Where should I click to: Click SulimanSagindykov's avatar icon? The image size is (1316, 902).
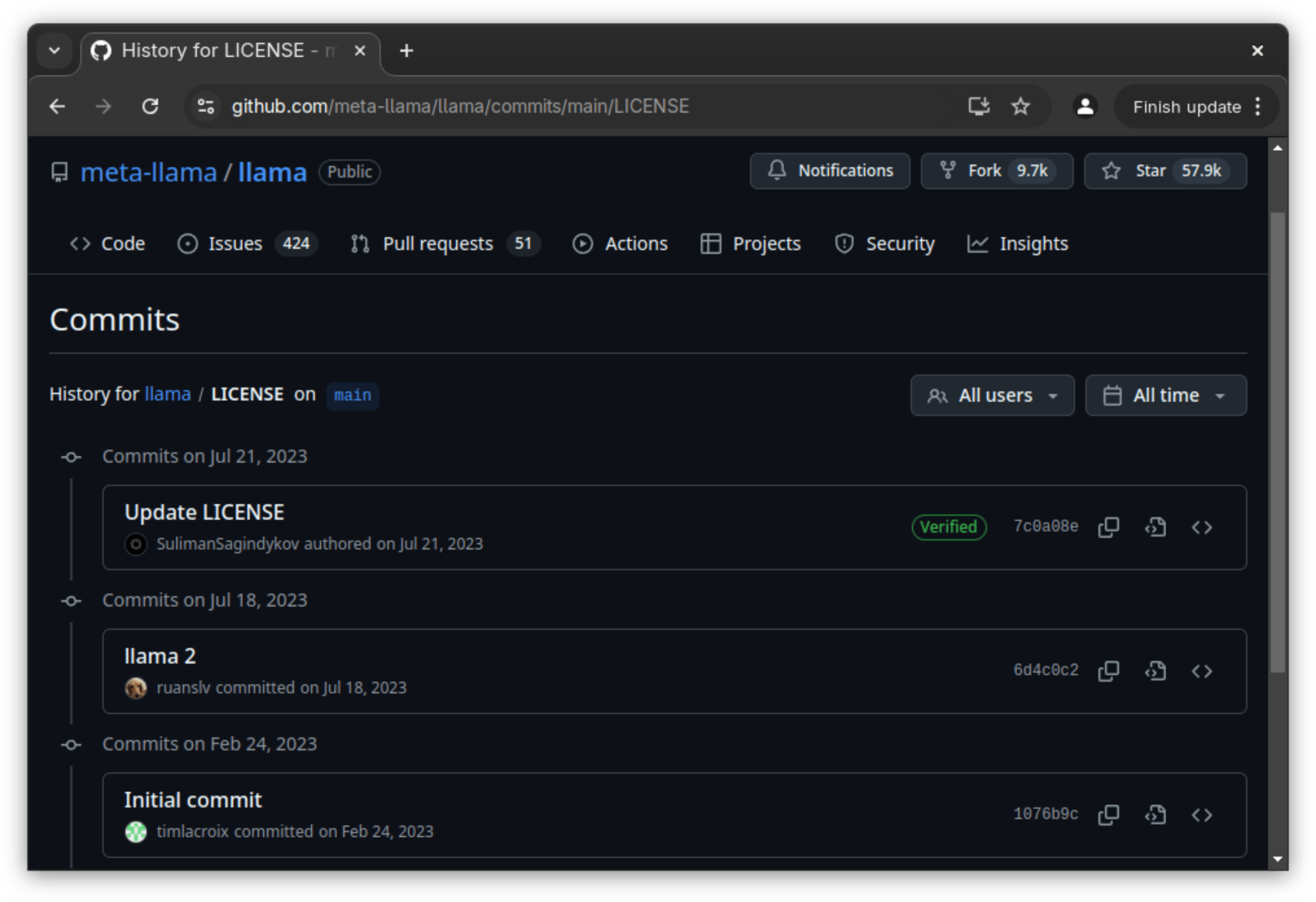[135, 544]
